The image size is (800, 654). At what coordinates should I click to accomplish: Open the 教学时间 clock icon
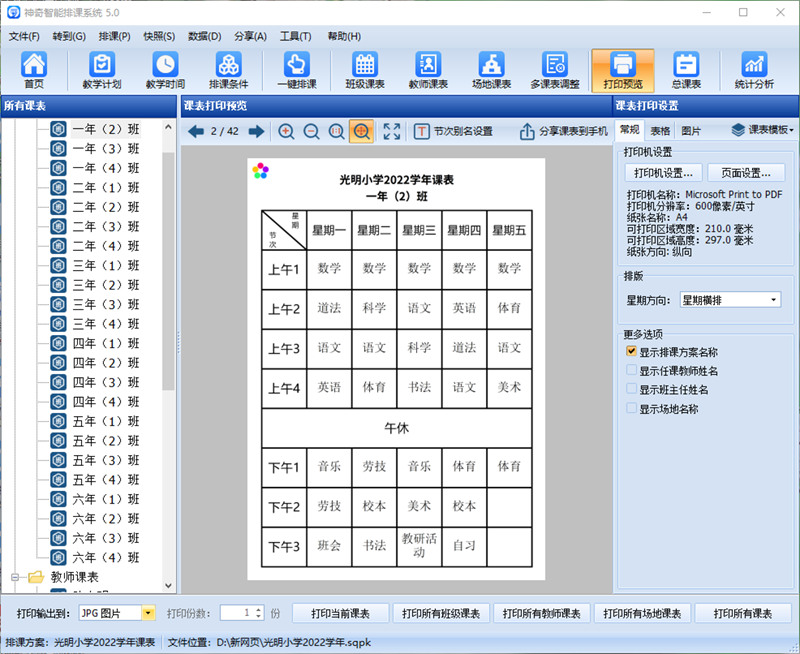(x=165, y=70)
